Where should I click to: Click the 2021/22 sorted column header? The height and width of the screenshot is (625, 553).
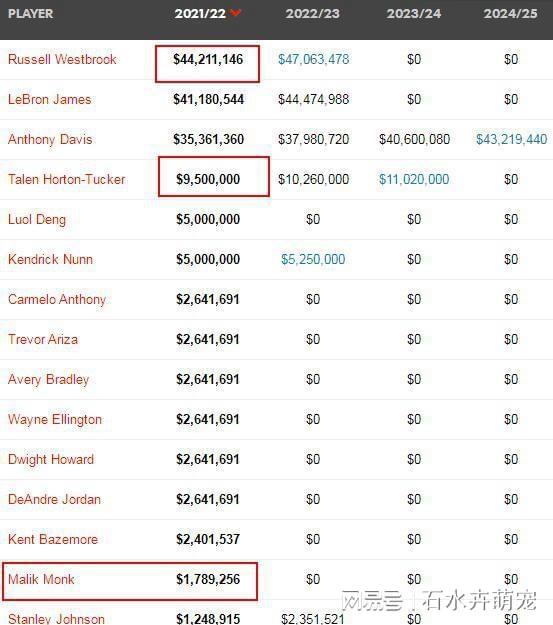[x=200, y=14]
